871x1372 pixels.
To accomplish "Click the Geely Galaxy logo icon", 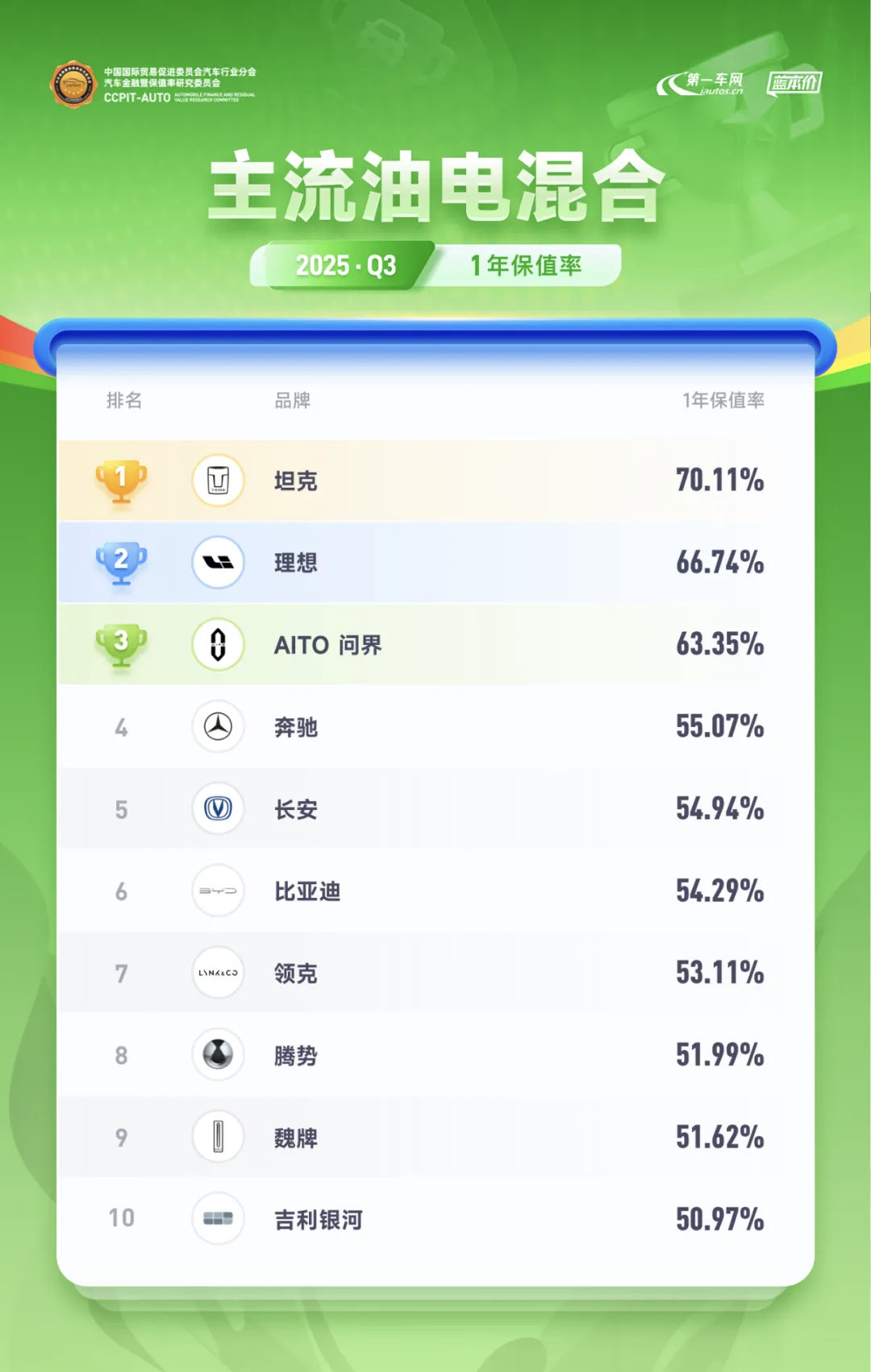I will 218,1218.
